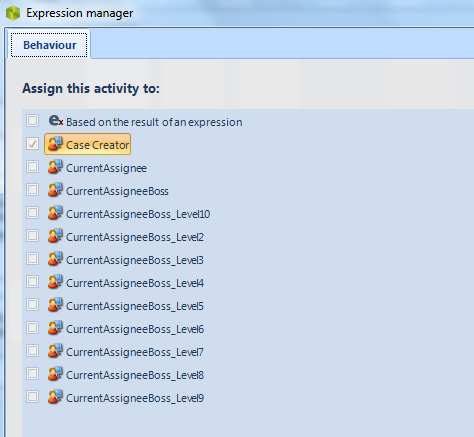Image resolution: width=474 pixels, height=437 pixels.
Task: Tick the CurrentAssignee checkbox
Action: (32, 166)
